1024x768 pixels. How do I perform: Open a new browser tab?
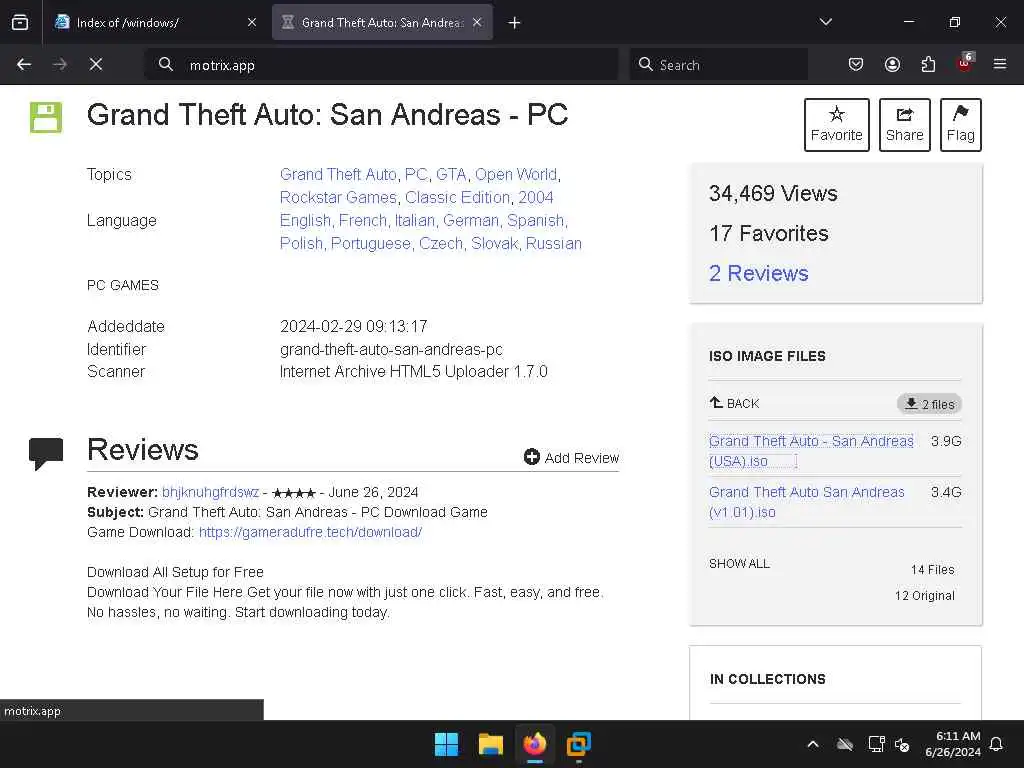[515, 23]
